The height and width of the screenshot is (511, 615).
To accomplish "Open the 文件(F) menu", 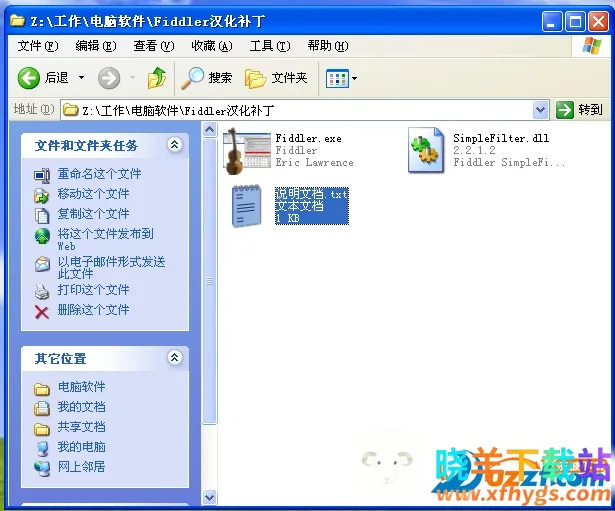I will tap(37, 46).
